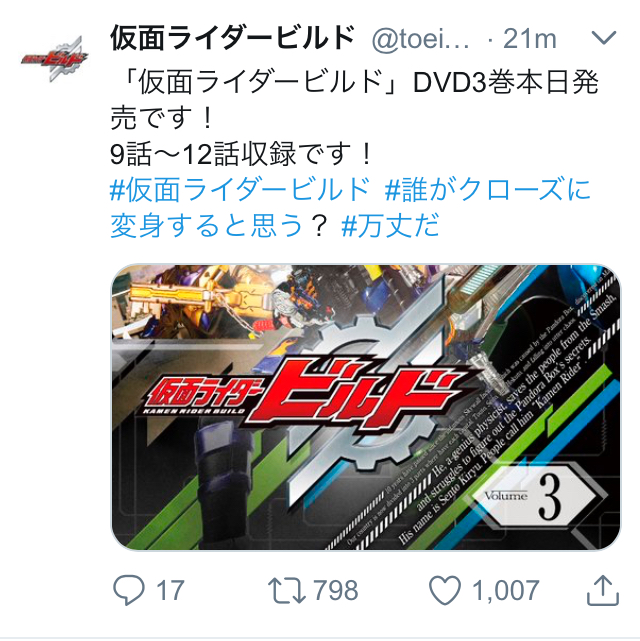The height and width of the screenshot is (641, 640).
Task: Click the tweet text about DVD3巻本日発売
Action: [x=355, y=100]
